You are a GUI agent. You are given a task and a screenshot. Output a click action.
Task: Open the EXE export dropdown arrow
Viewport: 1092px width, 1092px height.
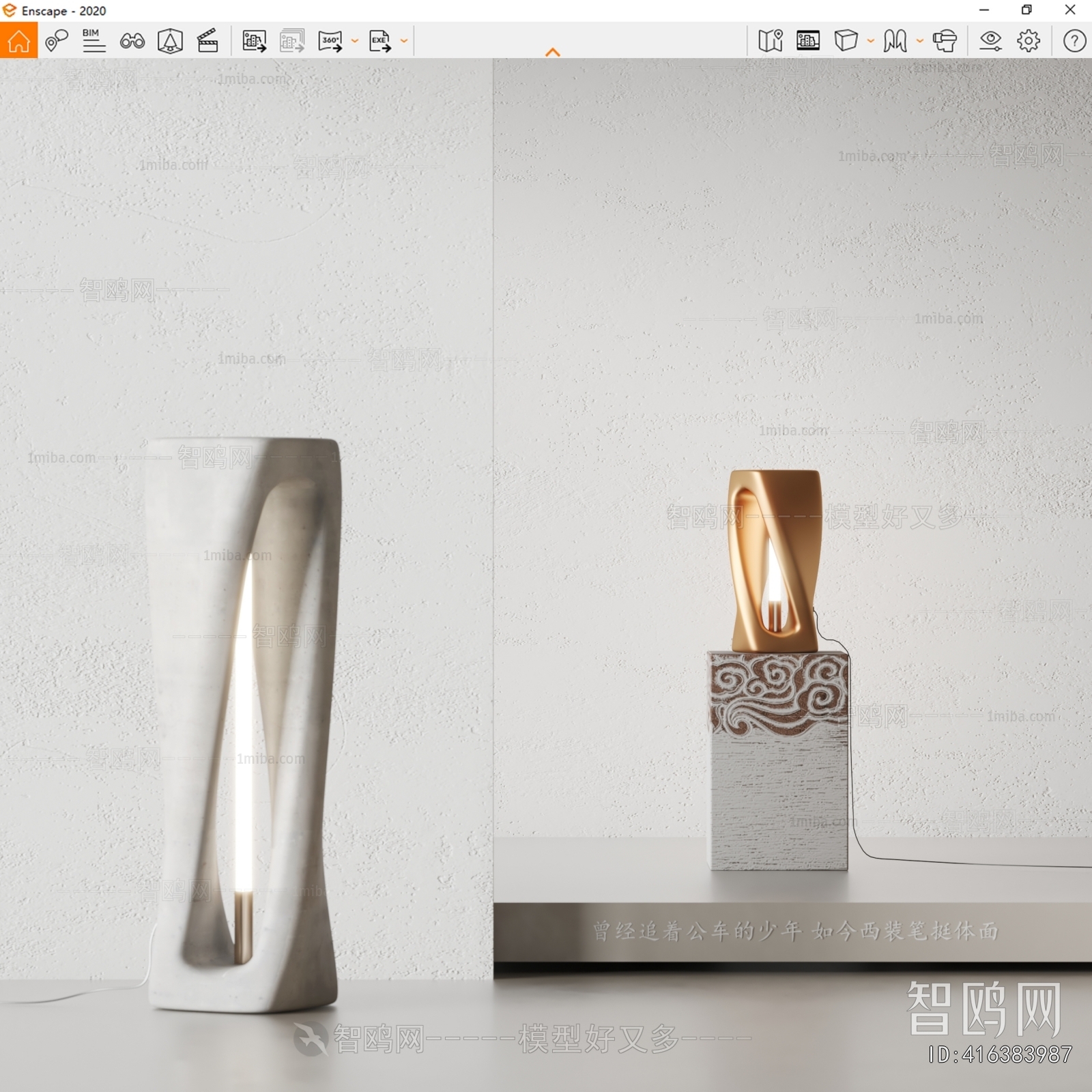(404, 41)
